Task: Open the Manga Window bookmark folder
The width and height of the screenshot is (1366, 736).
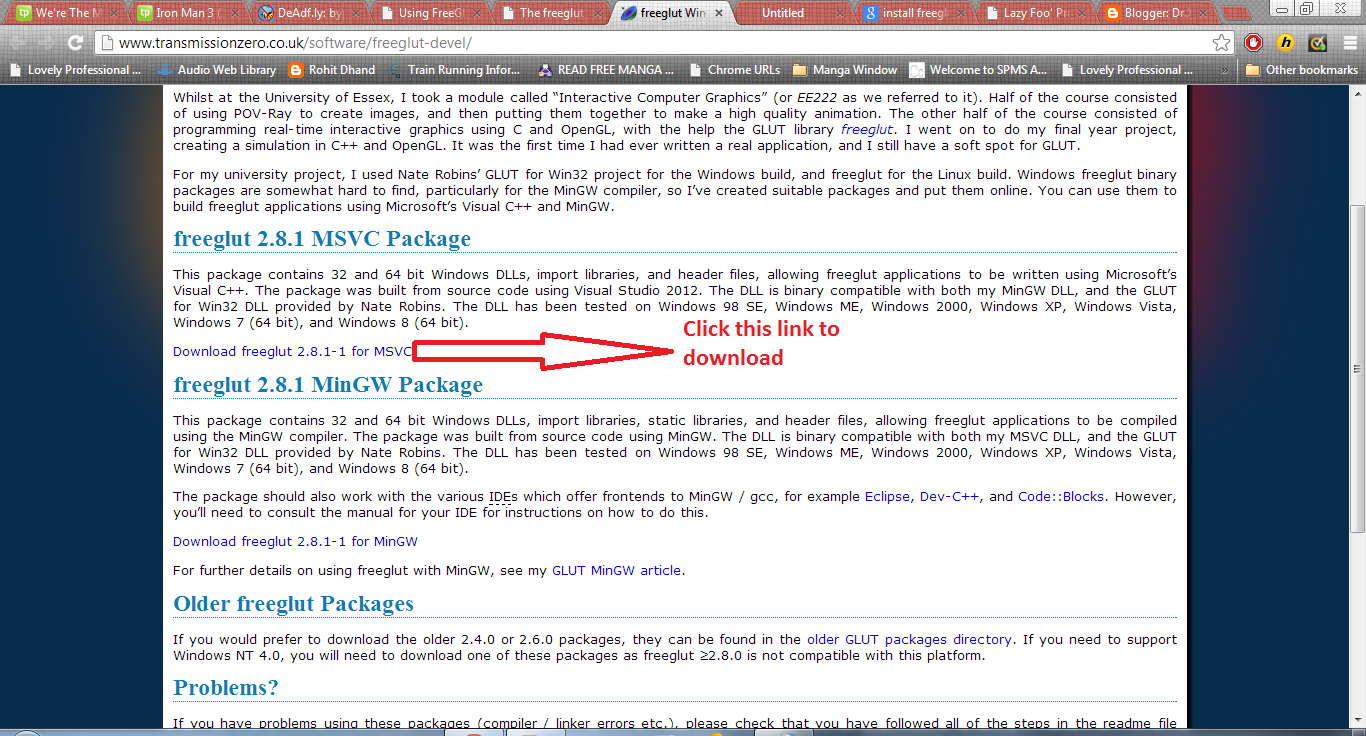Action: (845, 70)
